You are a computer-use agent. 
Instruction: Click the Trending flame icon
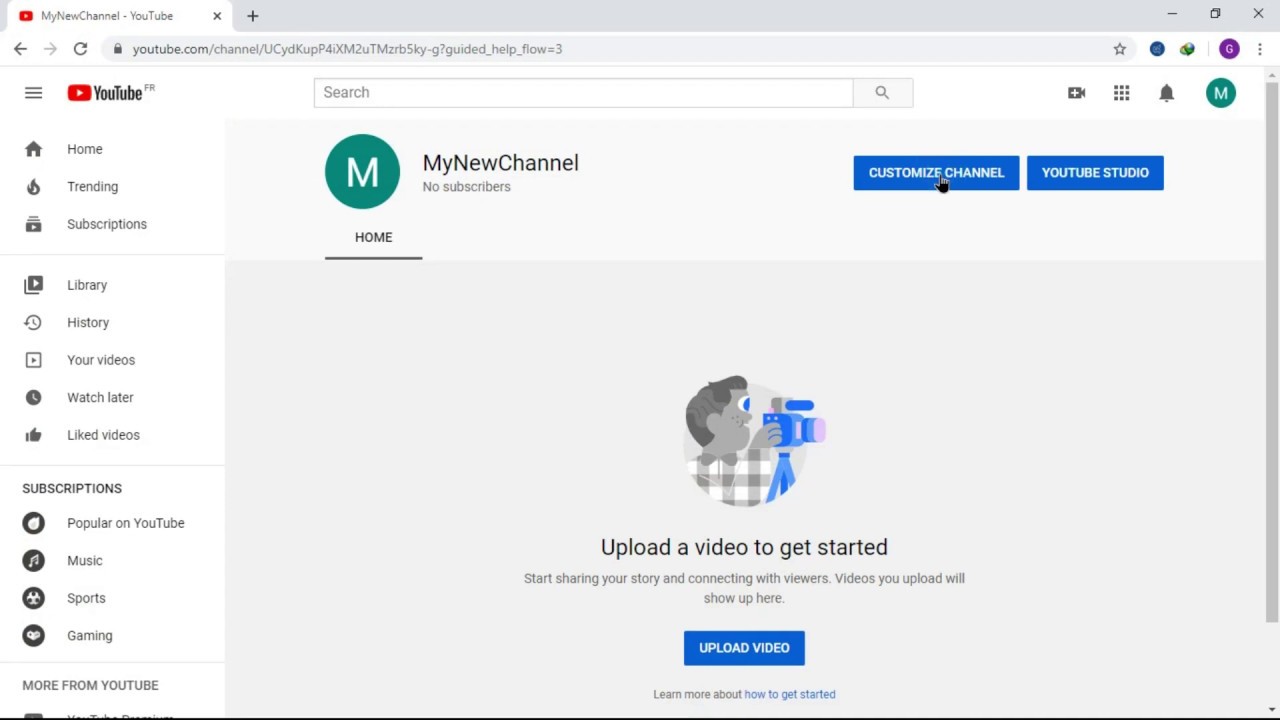click(x=33, y=187)
